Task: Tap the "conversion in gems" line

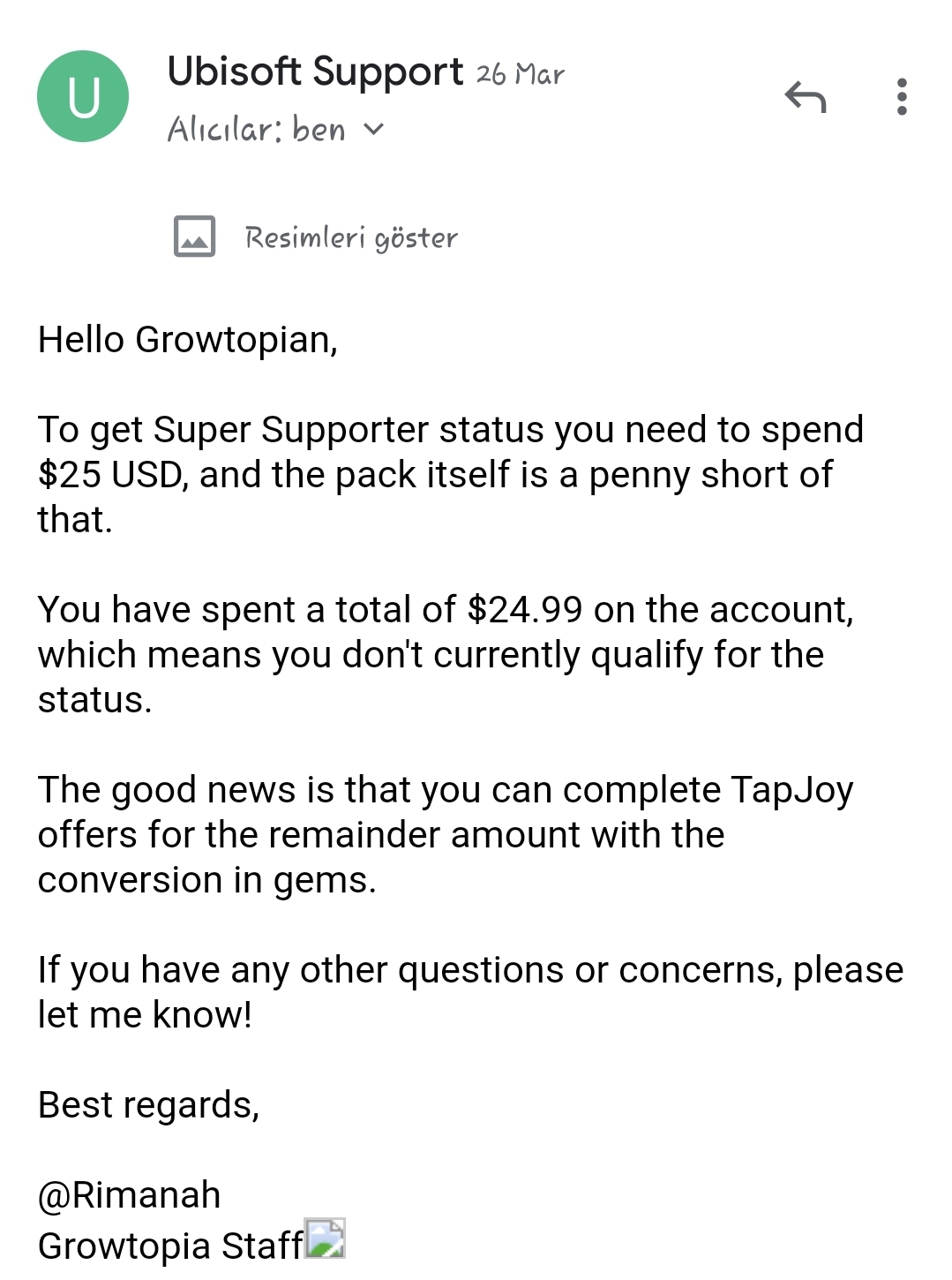Action: (x=206, y=880)
